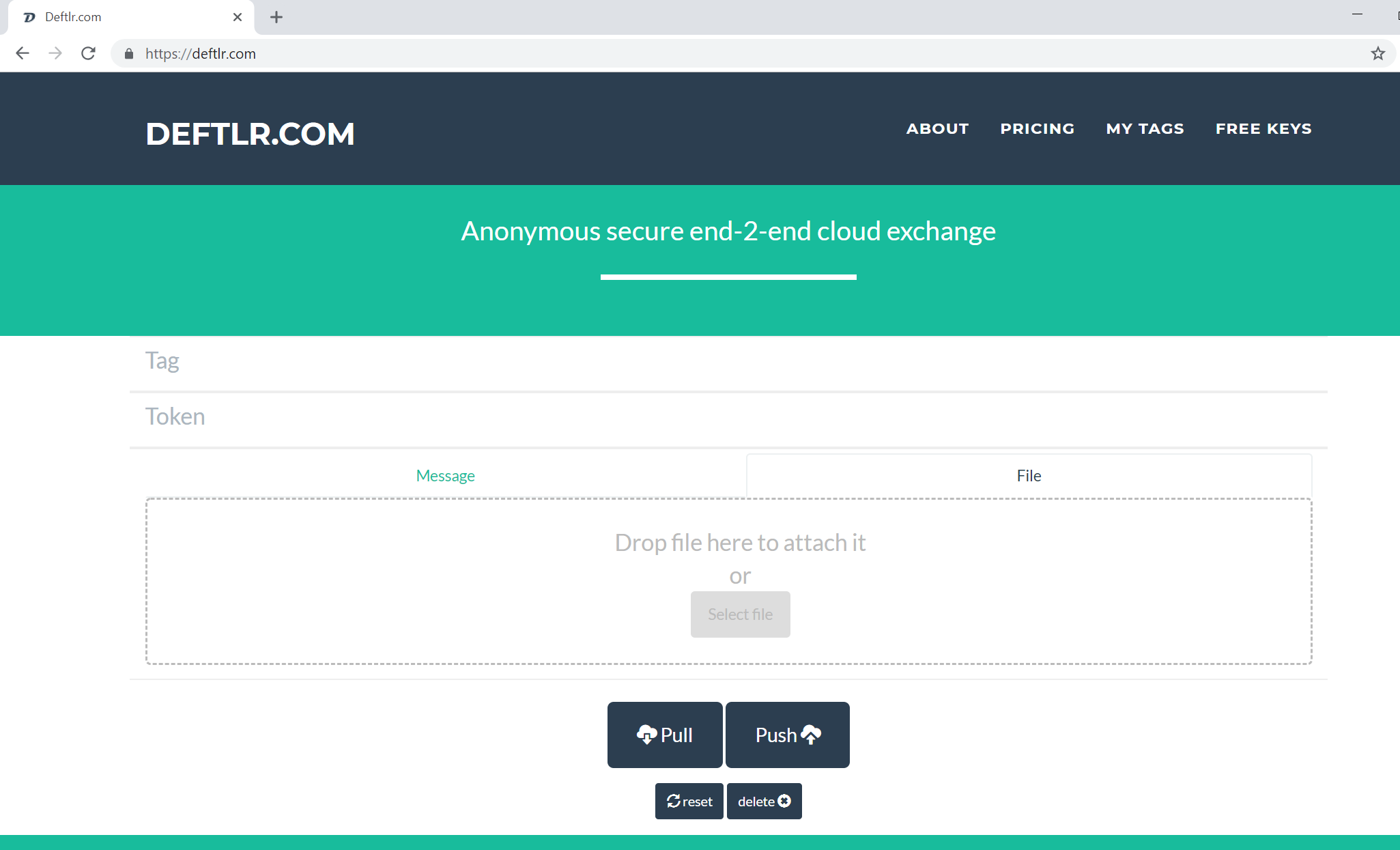
Task: Select the File tab
Action: pyautogui.click(x=1029, y=476)
